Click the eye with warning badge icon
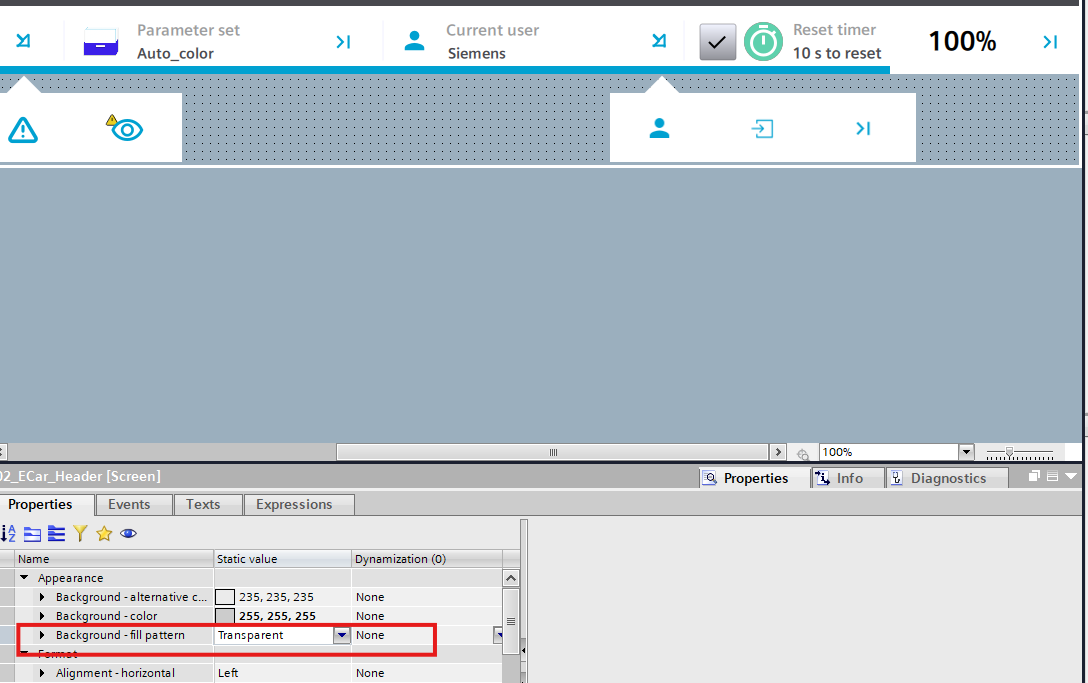Viewport: 1088px width, 683px height. tap(125, 128)
